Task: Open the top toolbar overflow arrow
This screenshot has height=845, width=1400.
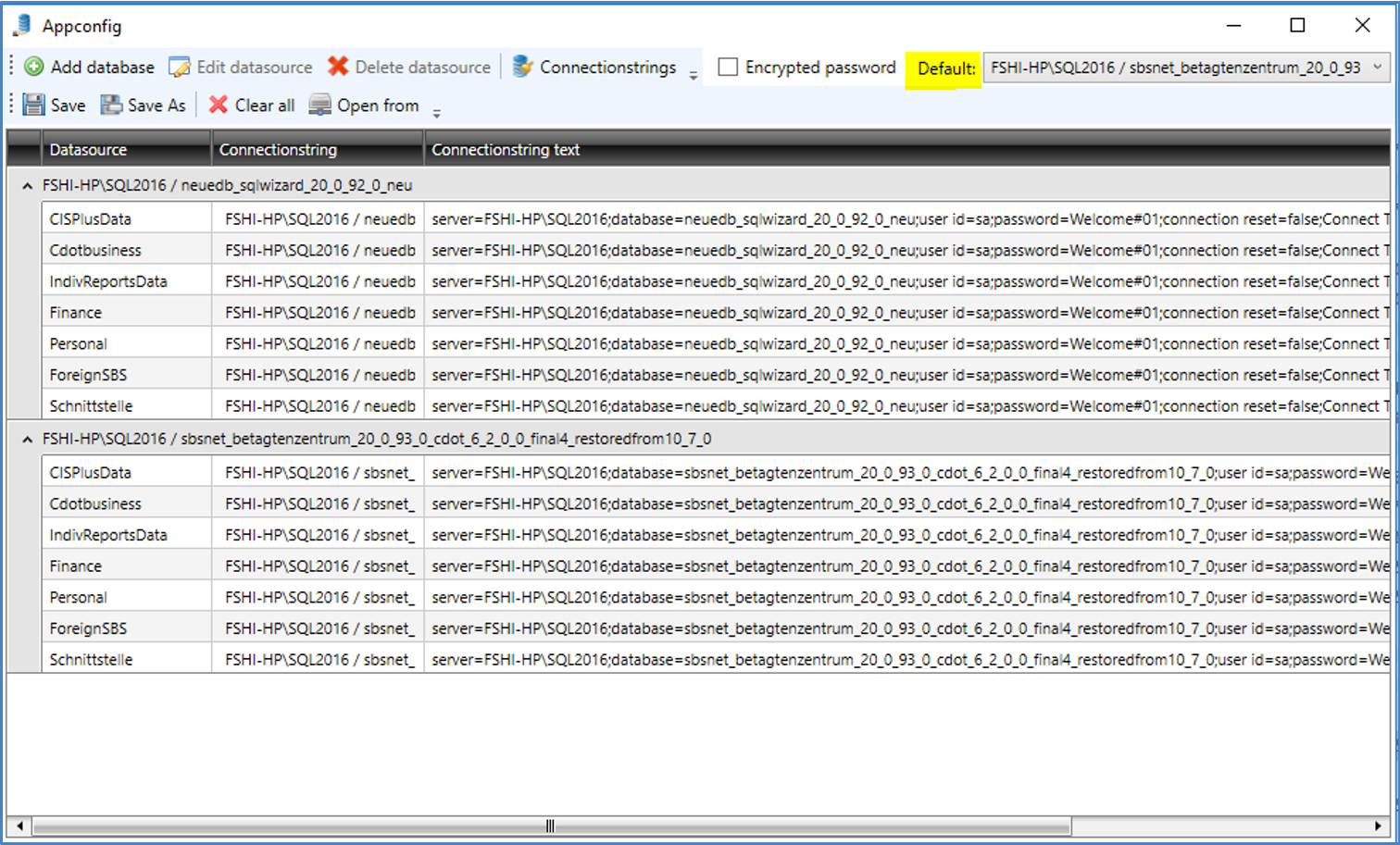Action: pyautogui.click(x=694, y=76)
